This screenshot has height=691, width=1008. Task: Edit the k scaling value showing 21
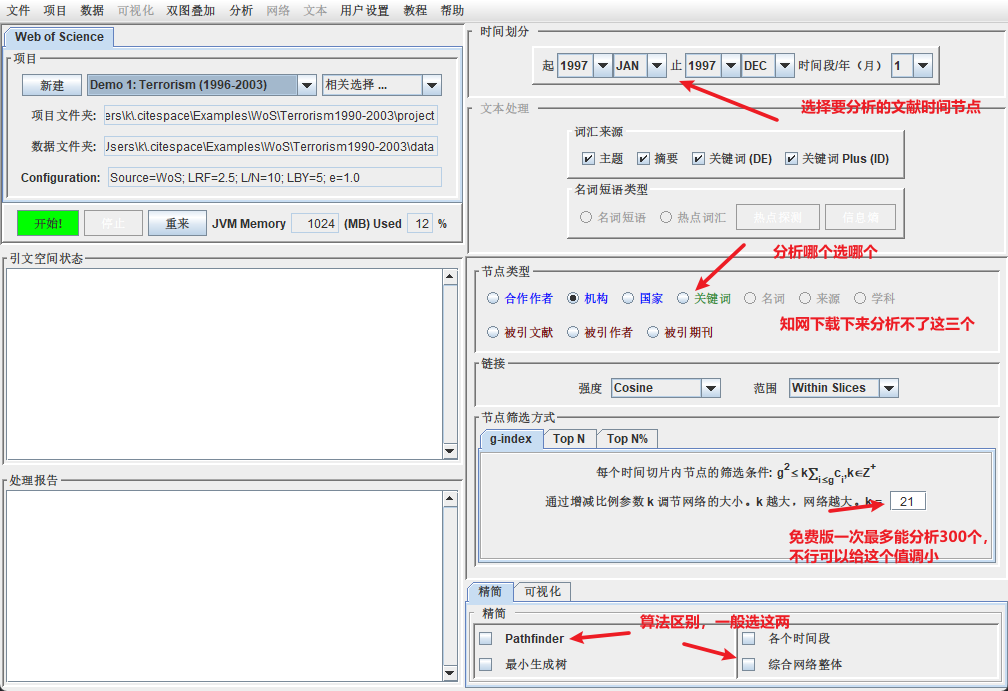pyautogui.click(x=906, y=500)
